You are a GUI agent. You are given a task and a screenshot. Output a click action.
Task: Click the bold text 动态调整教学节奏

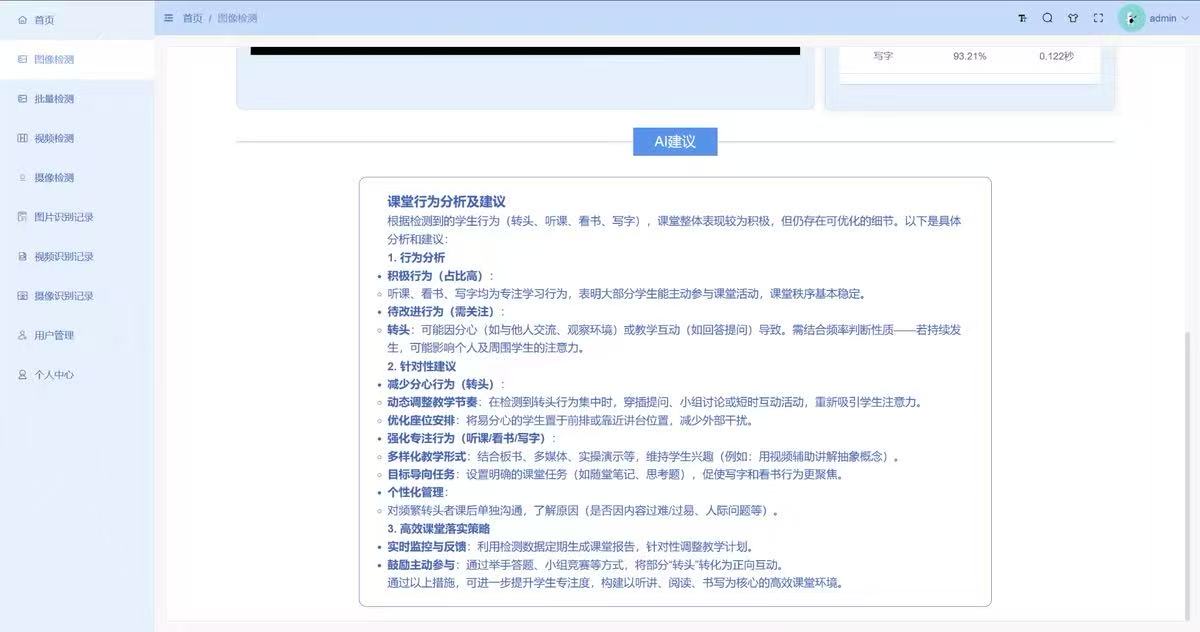coord(432,402)
